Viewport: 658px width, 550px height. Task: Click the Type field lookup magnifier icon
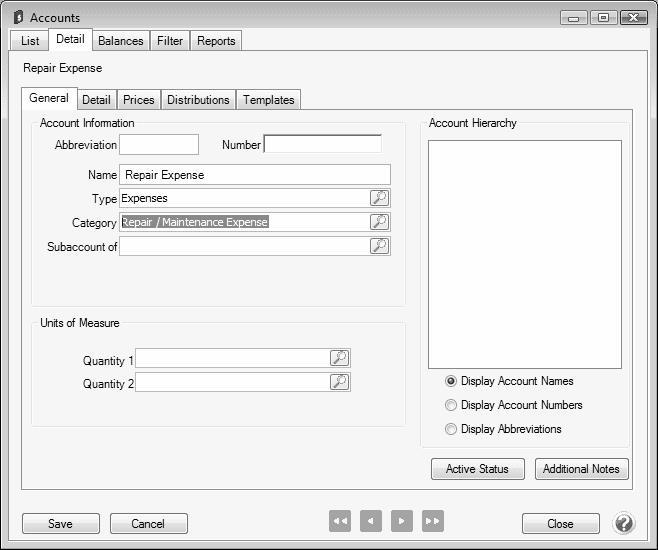pos(379,198)
